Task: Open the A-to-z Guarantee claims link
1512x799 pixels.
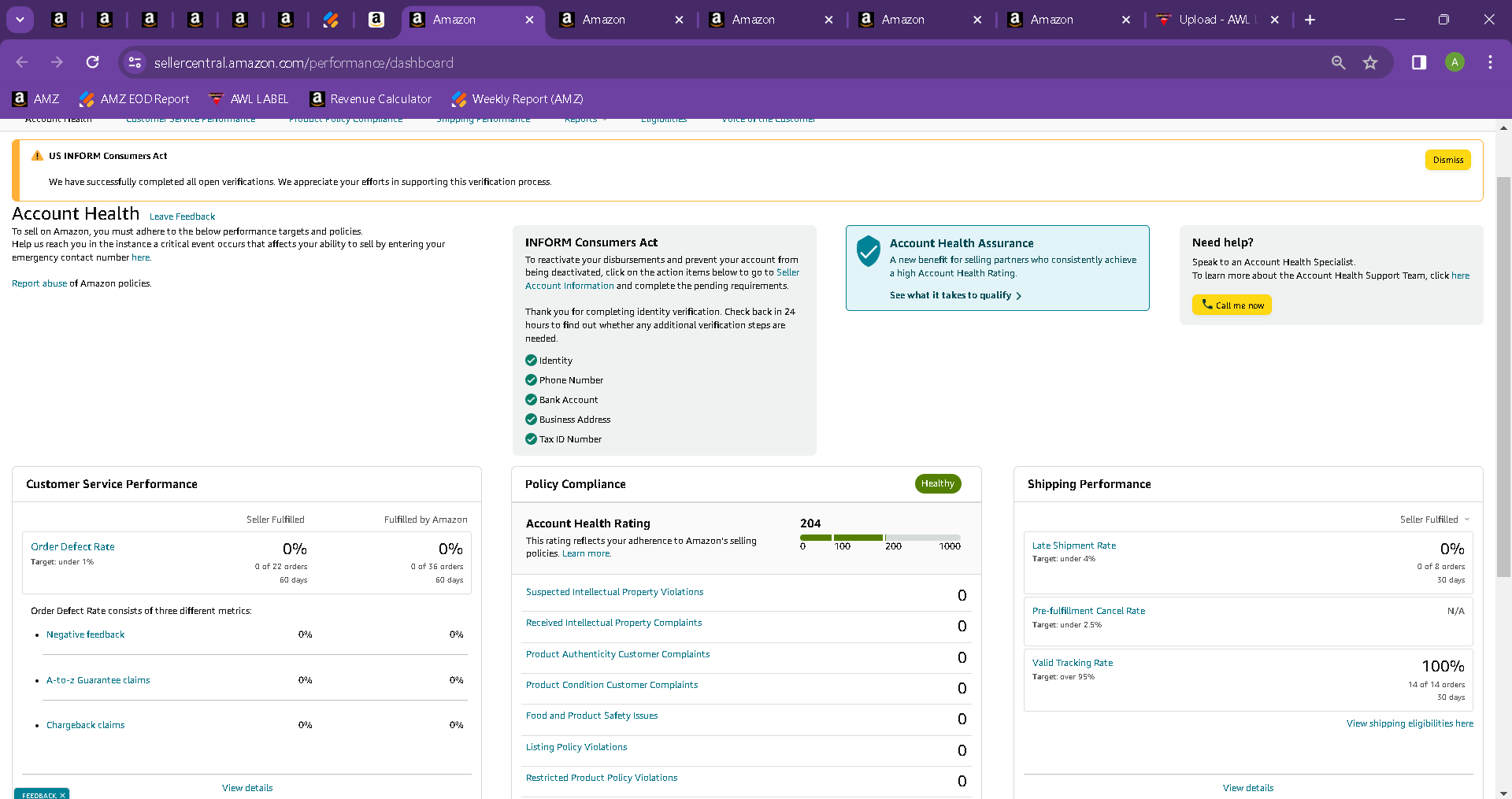Action: click(x=98, y=680)
